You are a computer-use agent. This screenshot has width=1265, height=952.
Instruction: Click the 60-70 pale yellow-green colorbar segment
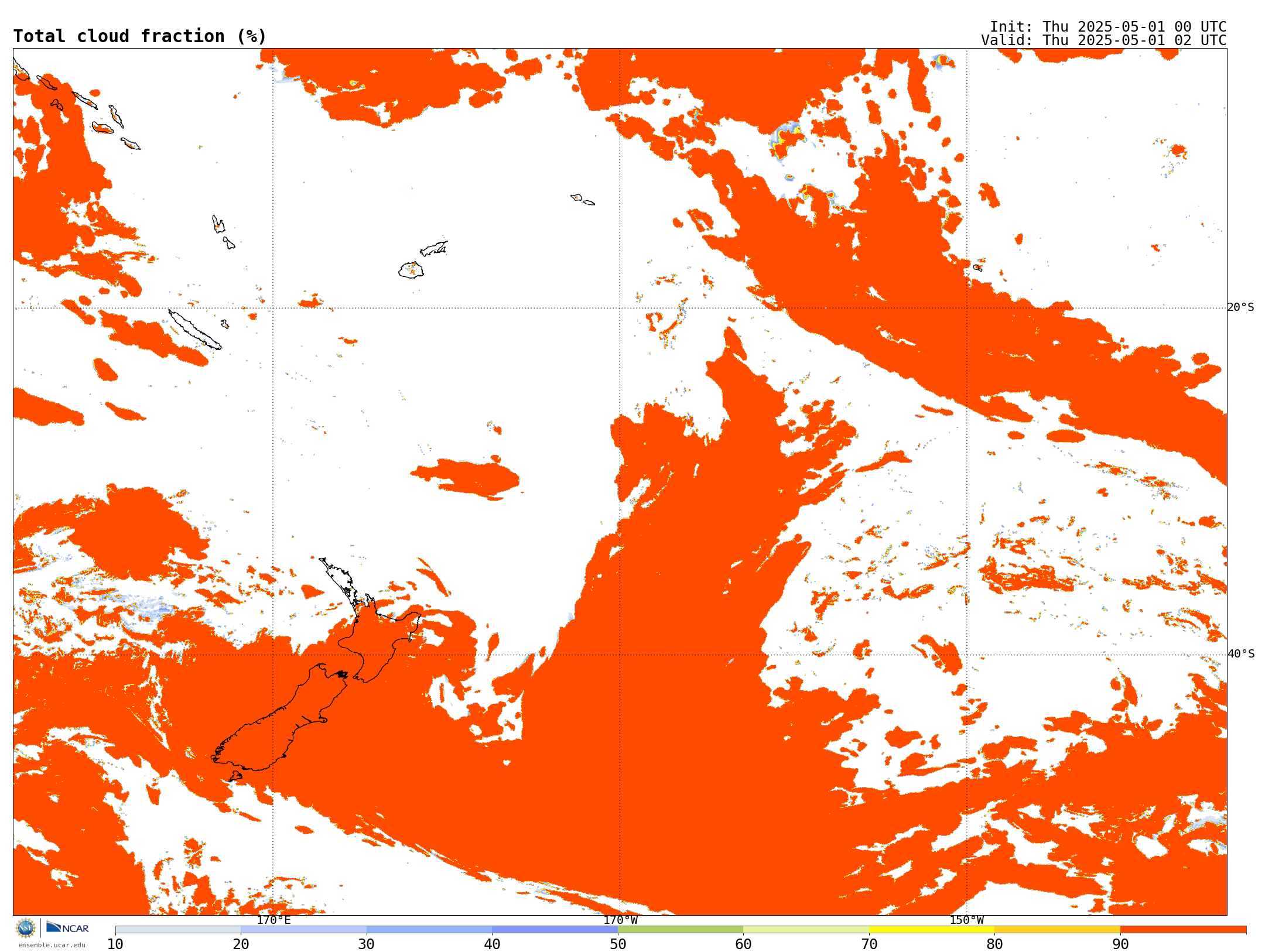point(806,930)
